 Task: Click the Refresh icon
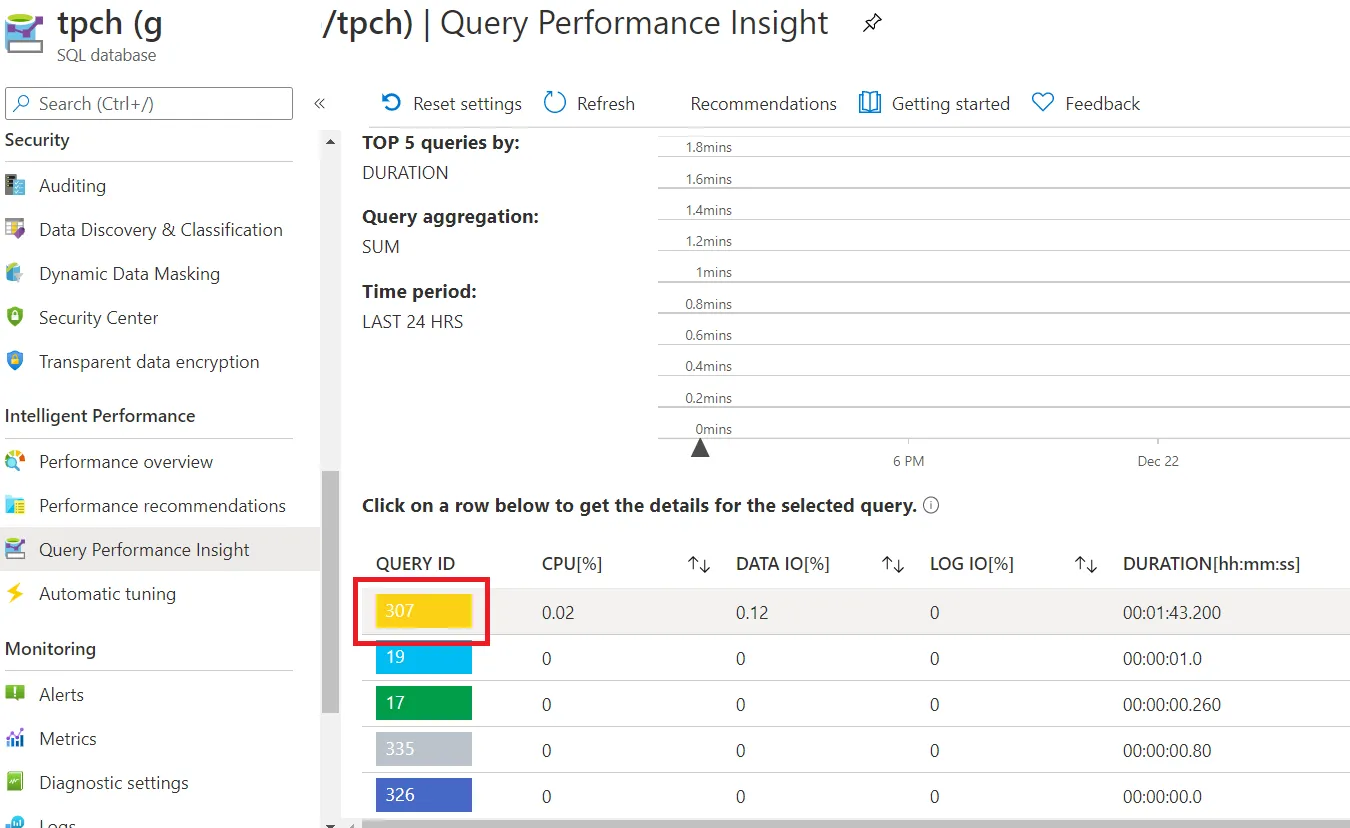click(x=555, y=103)
